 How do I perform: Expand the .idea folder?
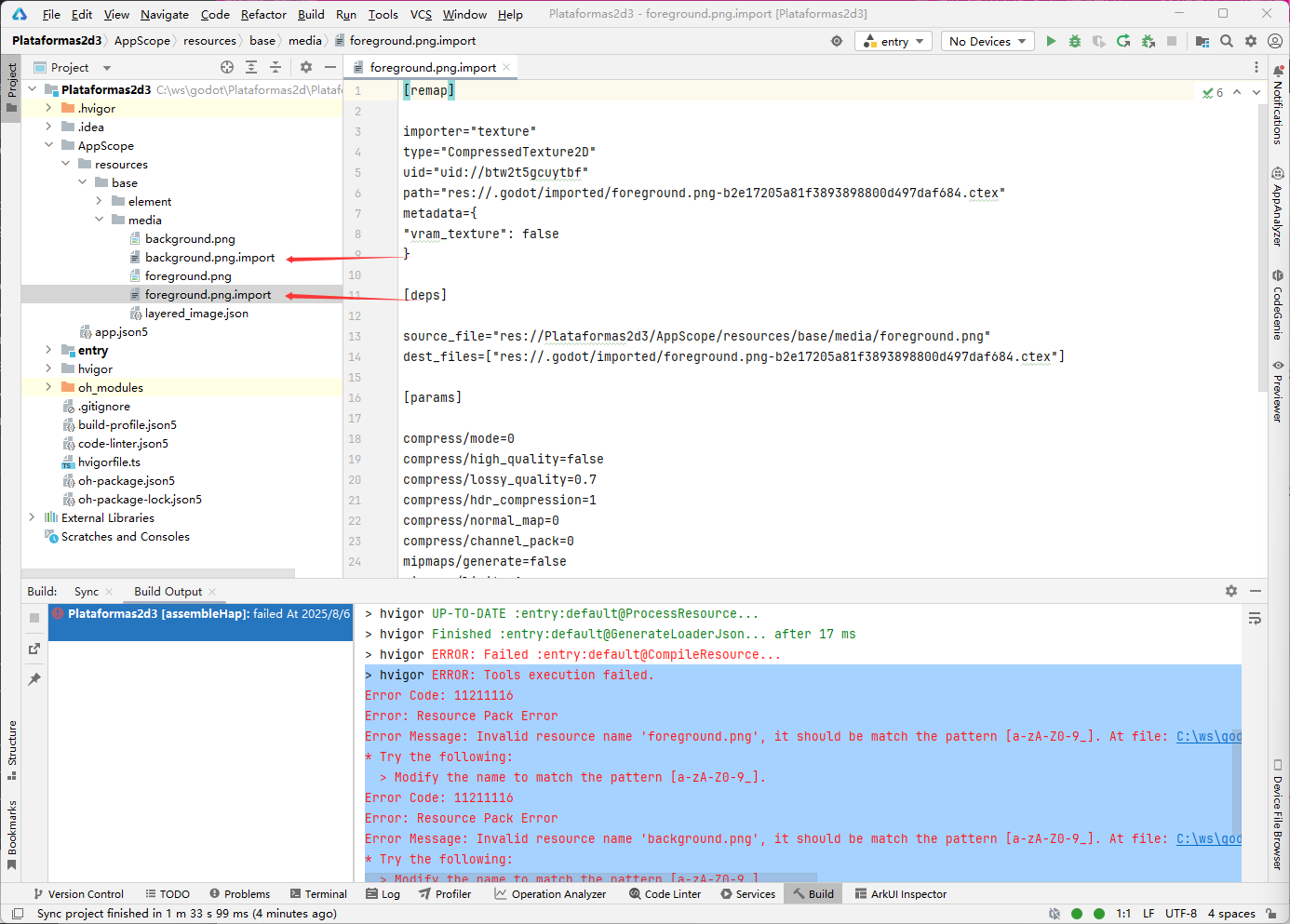pyautogui.click(x=48, y=127)
